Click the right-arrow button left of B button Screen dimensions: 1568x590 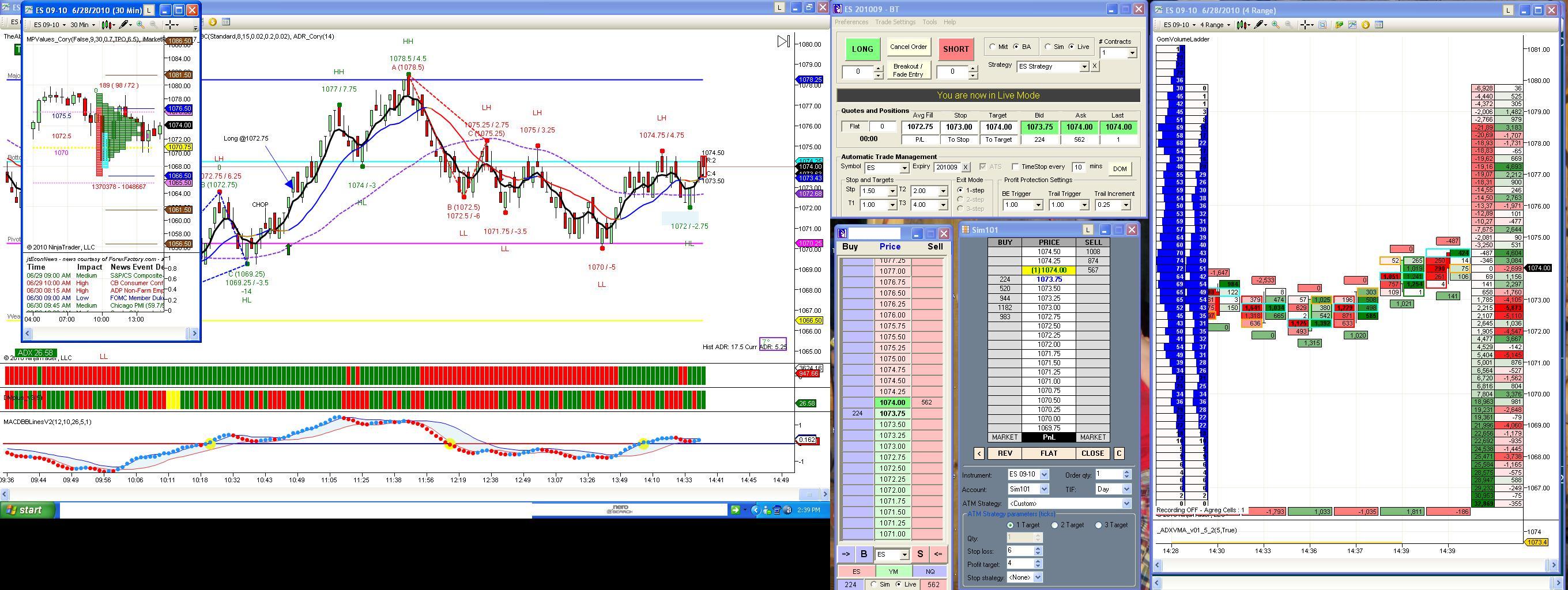coord(846,554)
